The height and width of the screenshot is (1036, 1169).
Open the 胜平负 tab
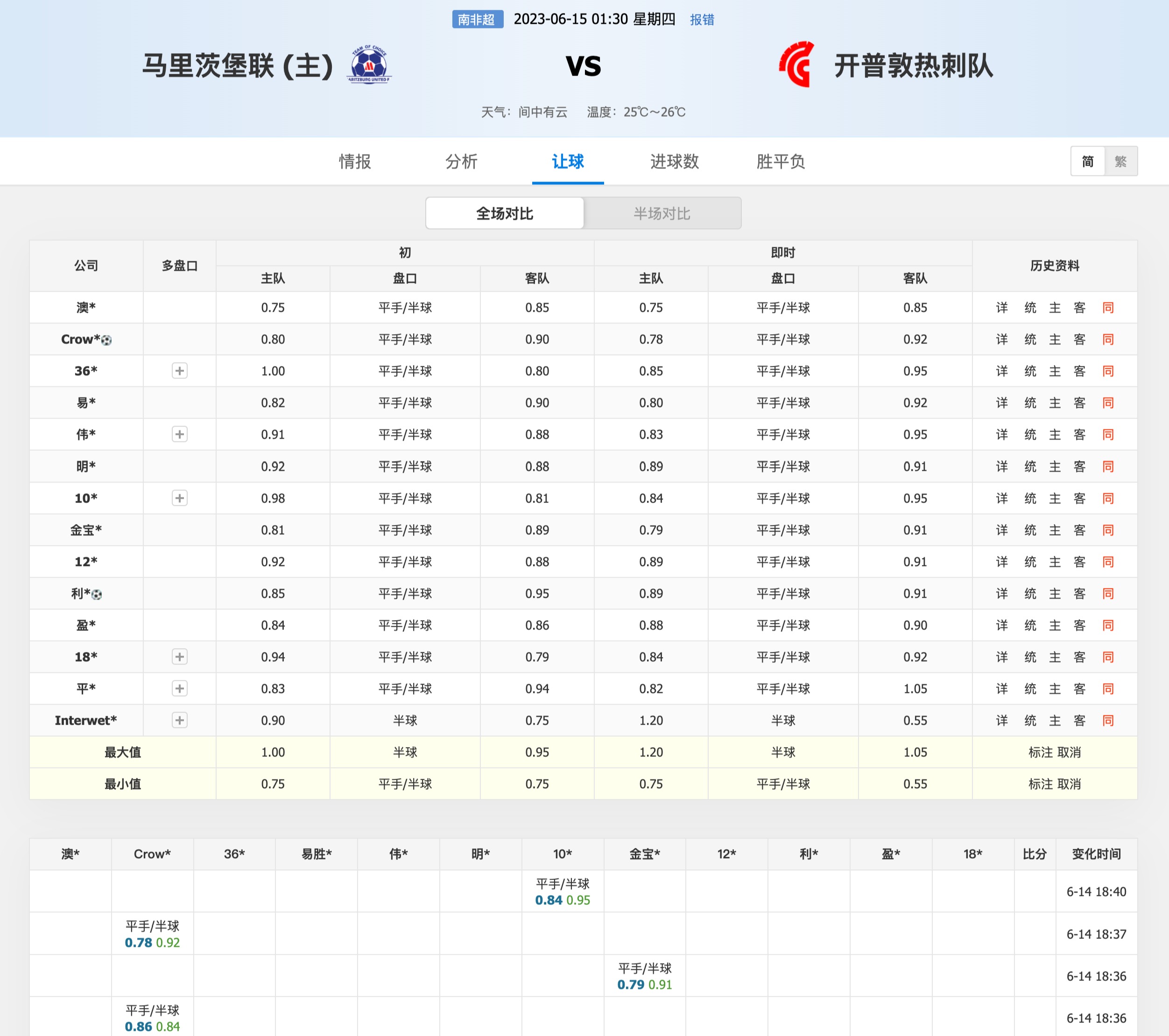(x=781, y=161)
